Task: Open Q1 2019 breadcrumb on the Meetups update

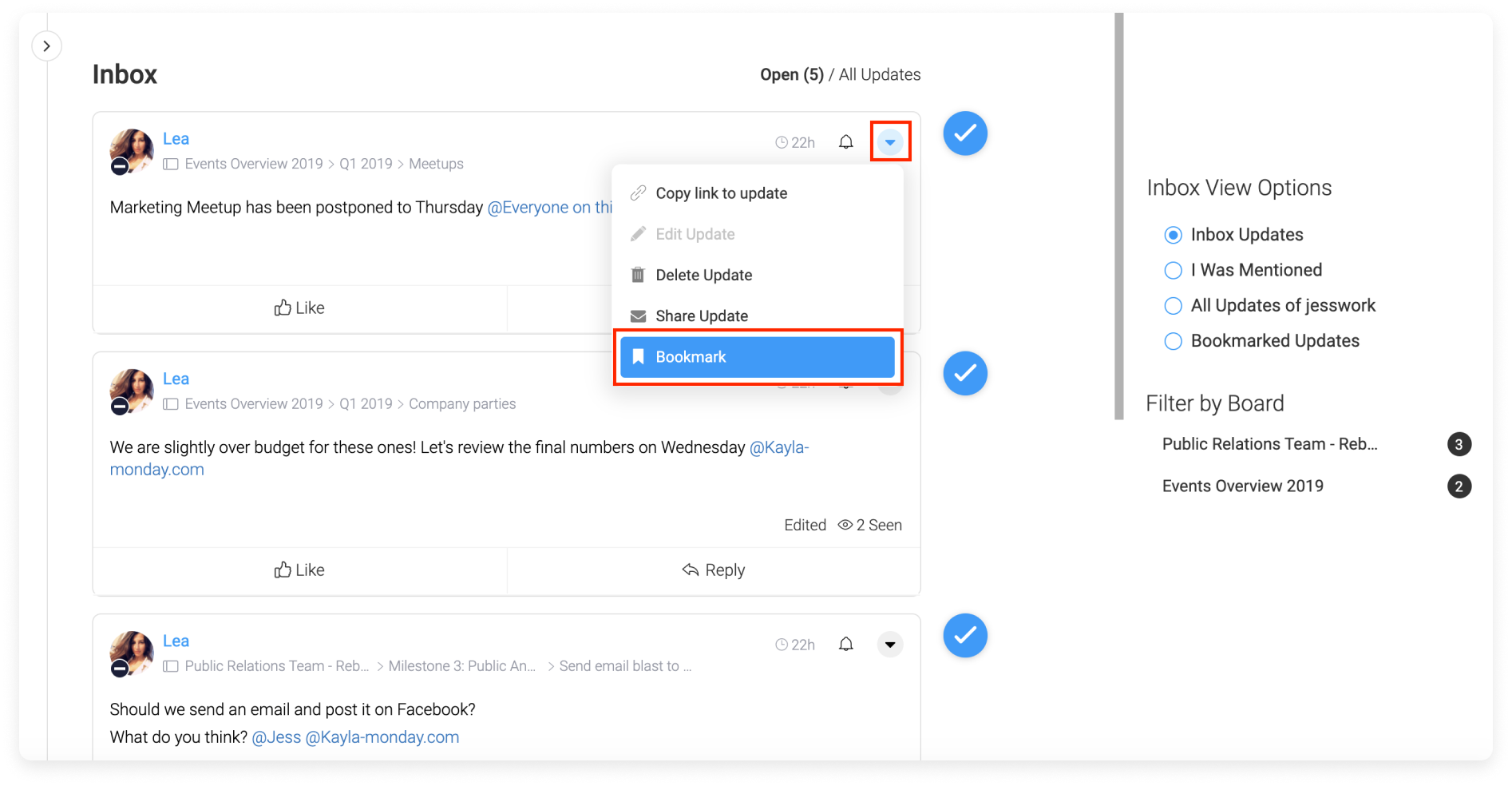Action: coord(366,164)
